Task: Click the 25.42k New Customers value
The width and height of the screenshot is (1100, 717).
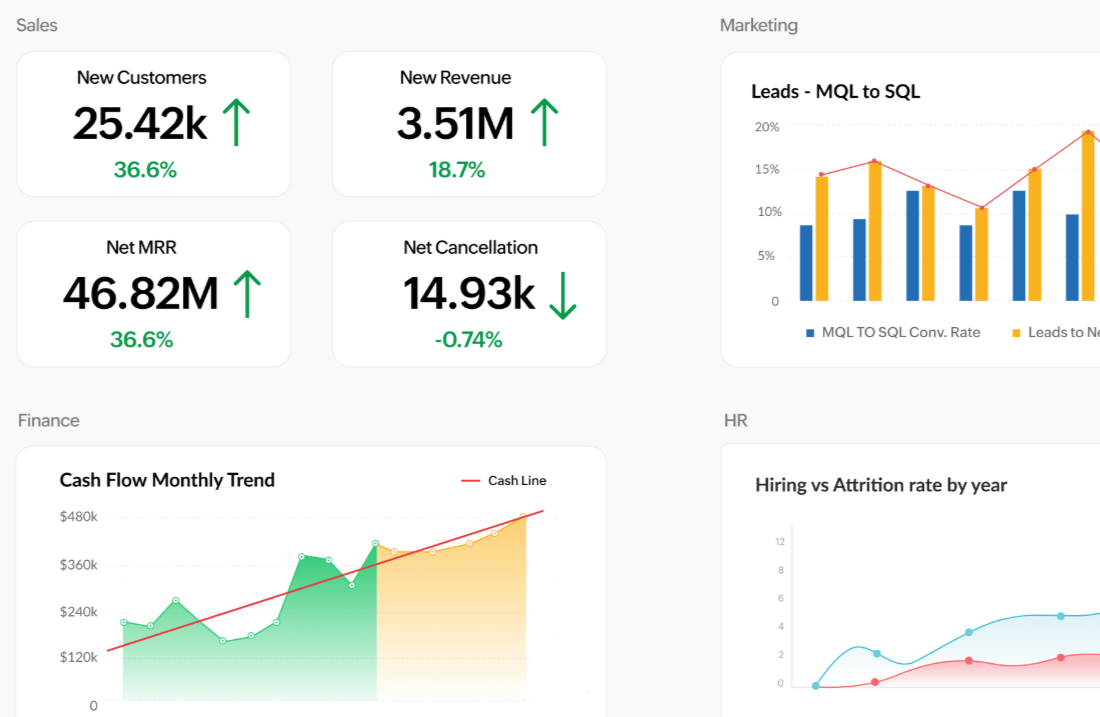Action: 140,123
